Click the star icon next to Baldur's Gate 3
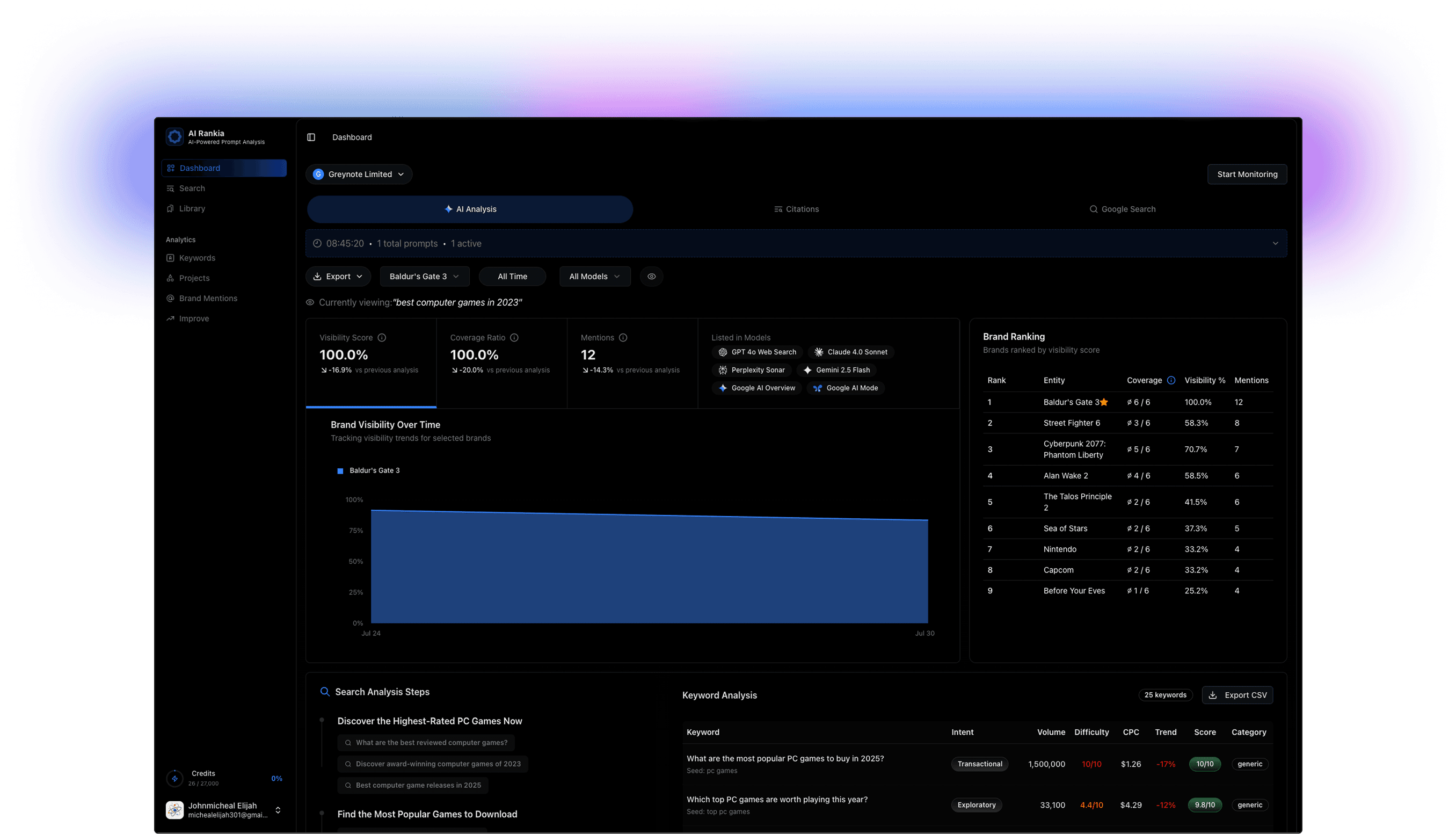Screen dimensions: 1456x834 click(x=1103, y=402)
